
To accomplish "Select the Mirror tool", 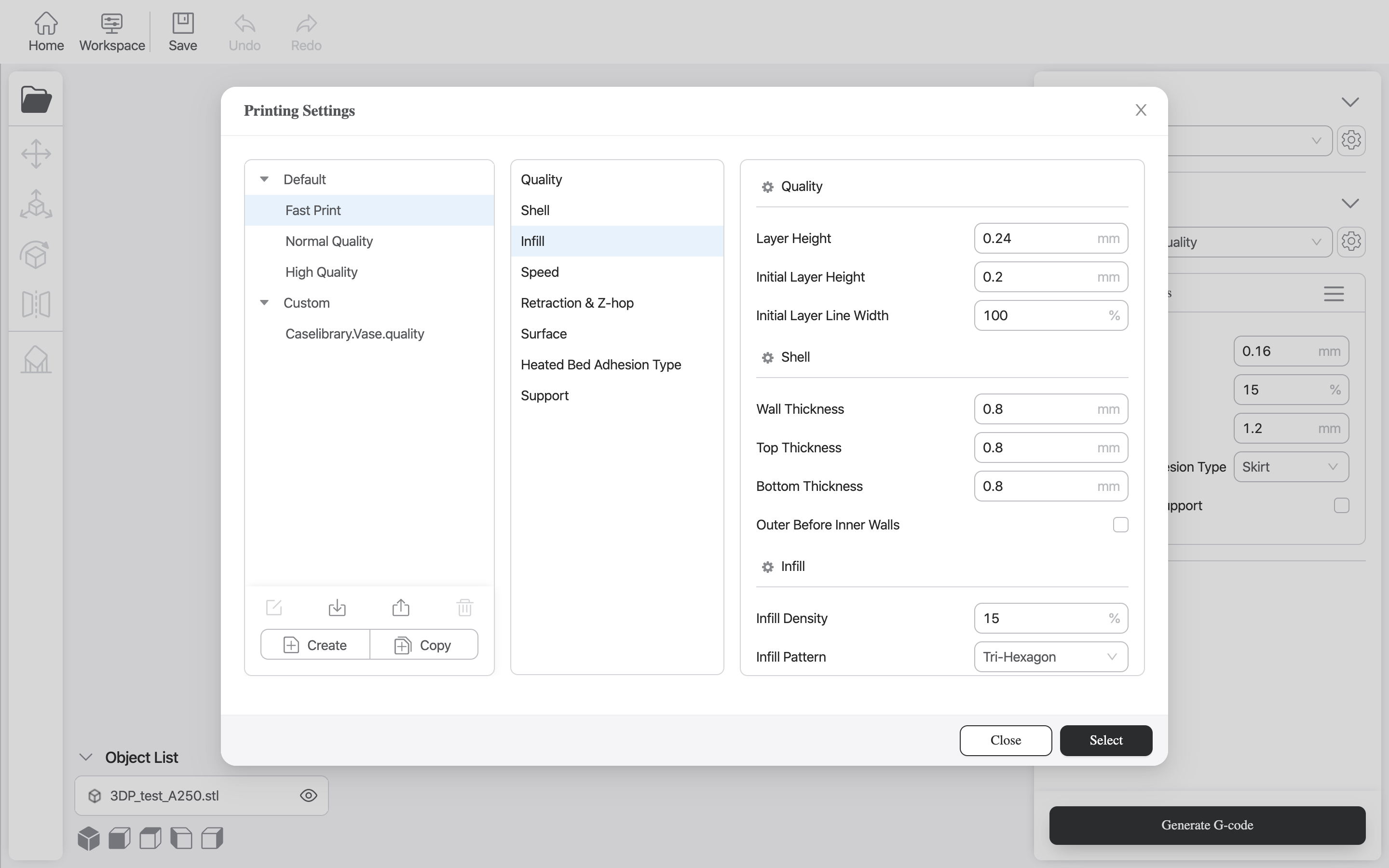I will coord(36,304).
